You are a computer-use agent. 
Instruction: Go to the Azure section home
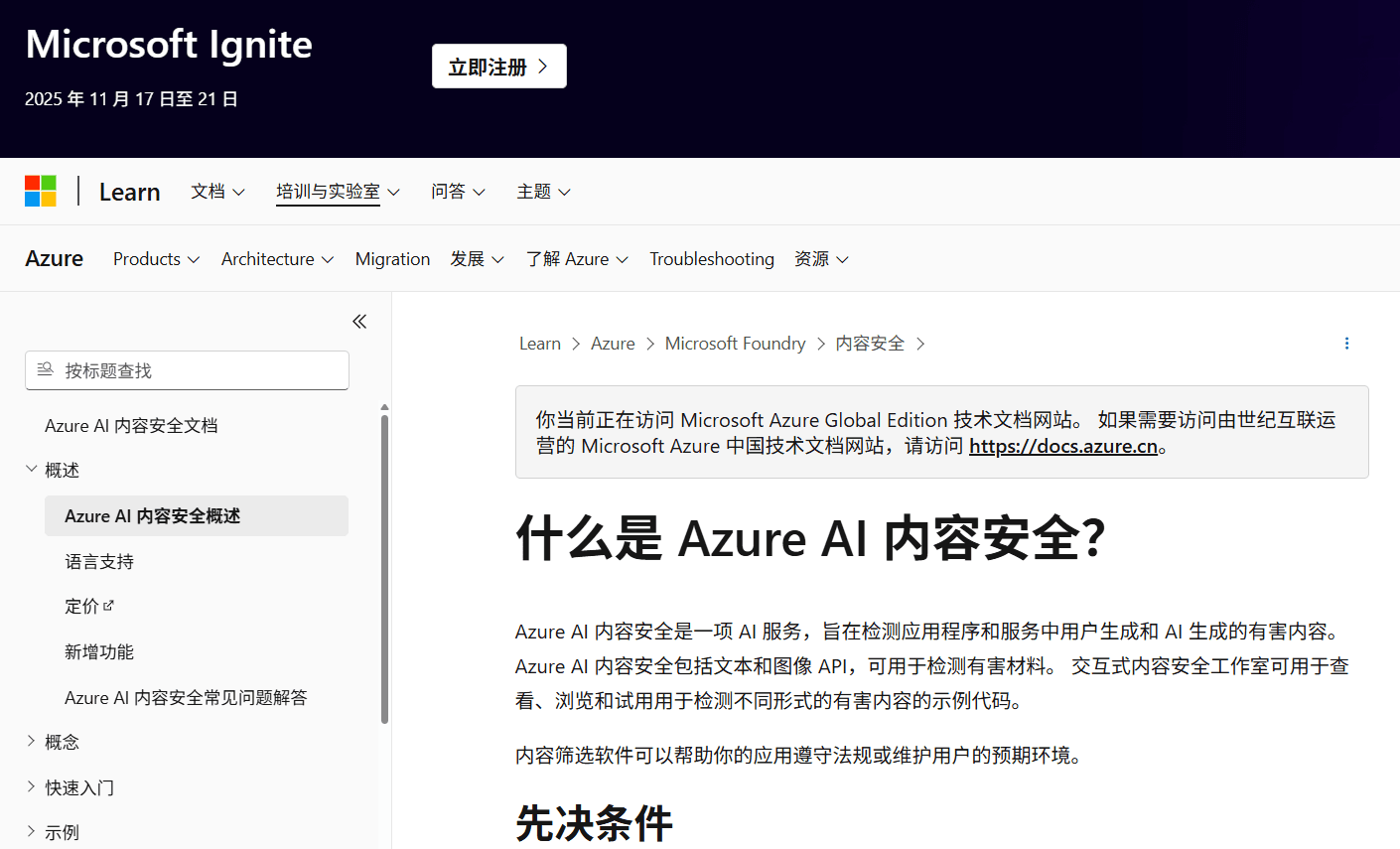[55, 258]
